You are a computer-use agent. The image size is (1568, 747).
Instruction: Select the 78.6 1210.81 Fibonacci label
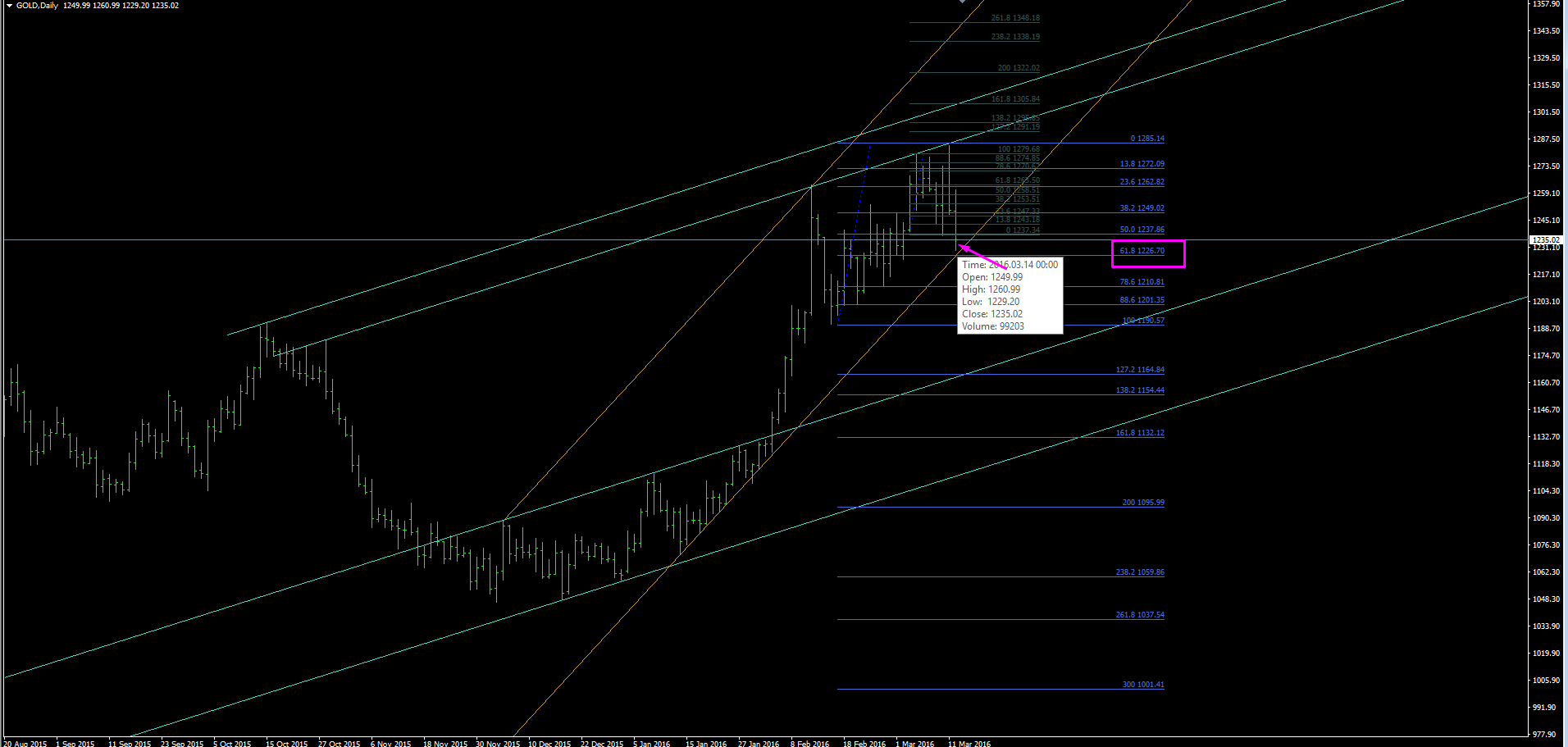click(1142, 282)
